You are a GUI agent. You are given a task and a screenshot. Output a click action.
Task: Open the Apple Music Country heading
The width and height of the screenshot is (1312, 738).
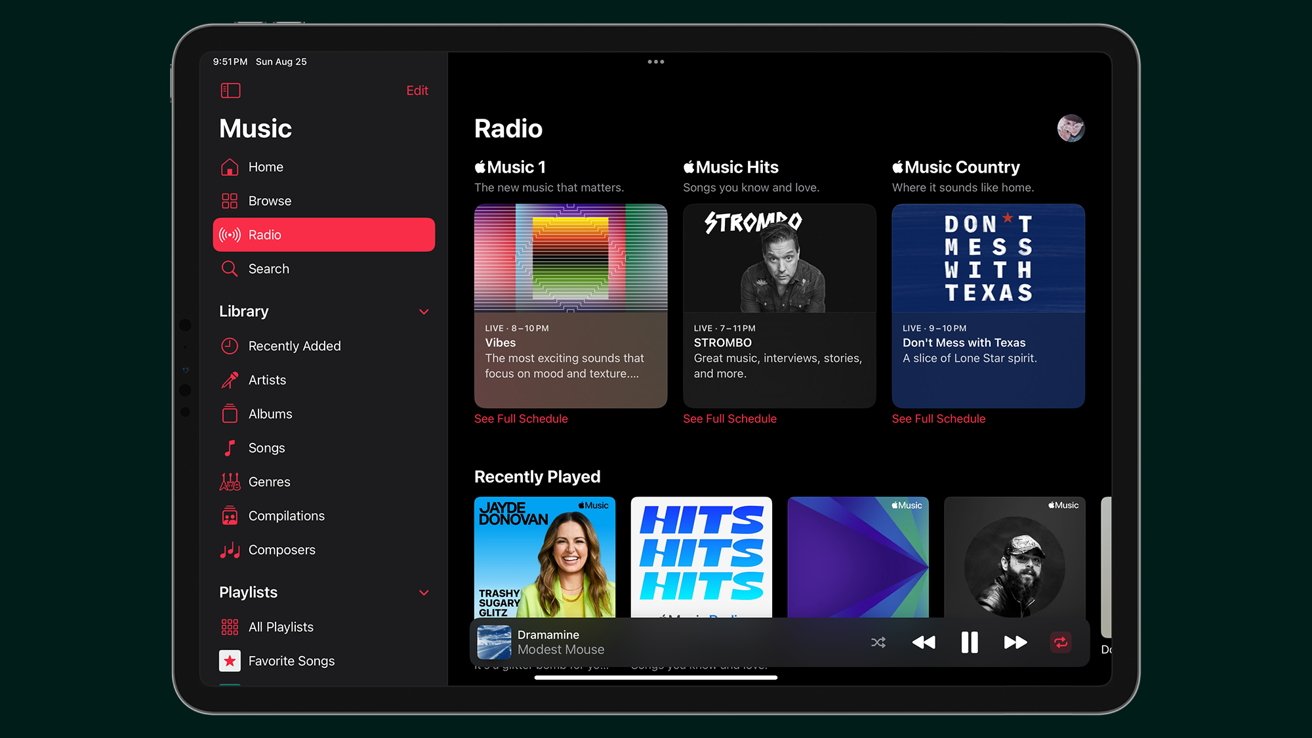[x=956, y=167]
